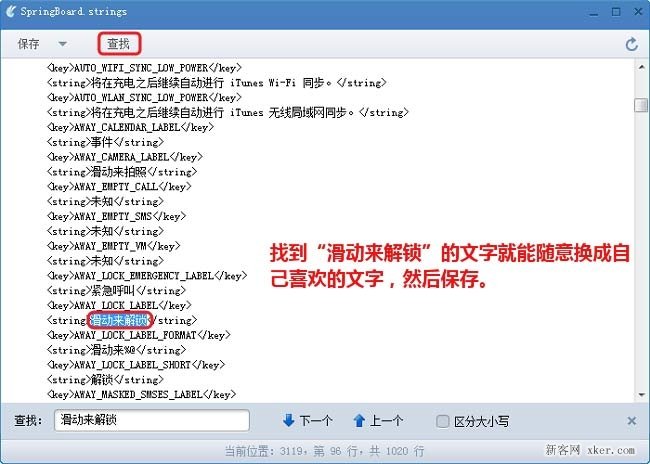The width and height of the screenshot is (650, 464).
Task: Click the vertical scrollbar thumb
Action: pos(641,105)
